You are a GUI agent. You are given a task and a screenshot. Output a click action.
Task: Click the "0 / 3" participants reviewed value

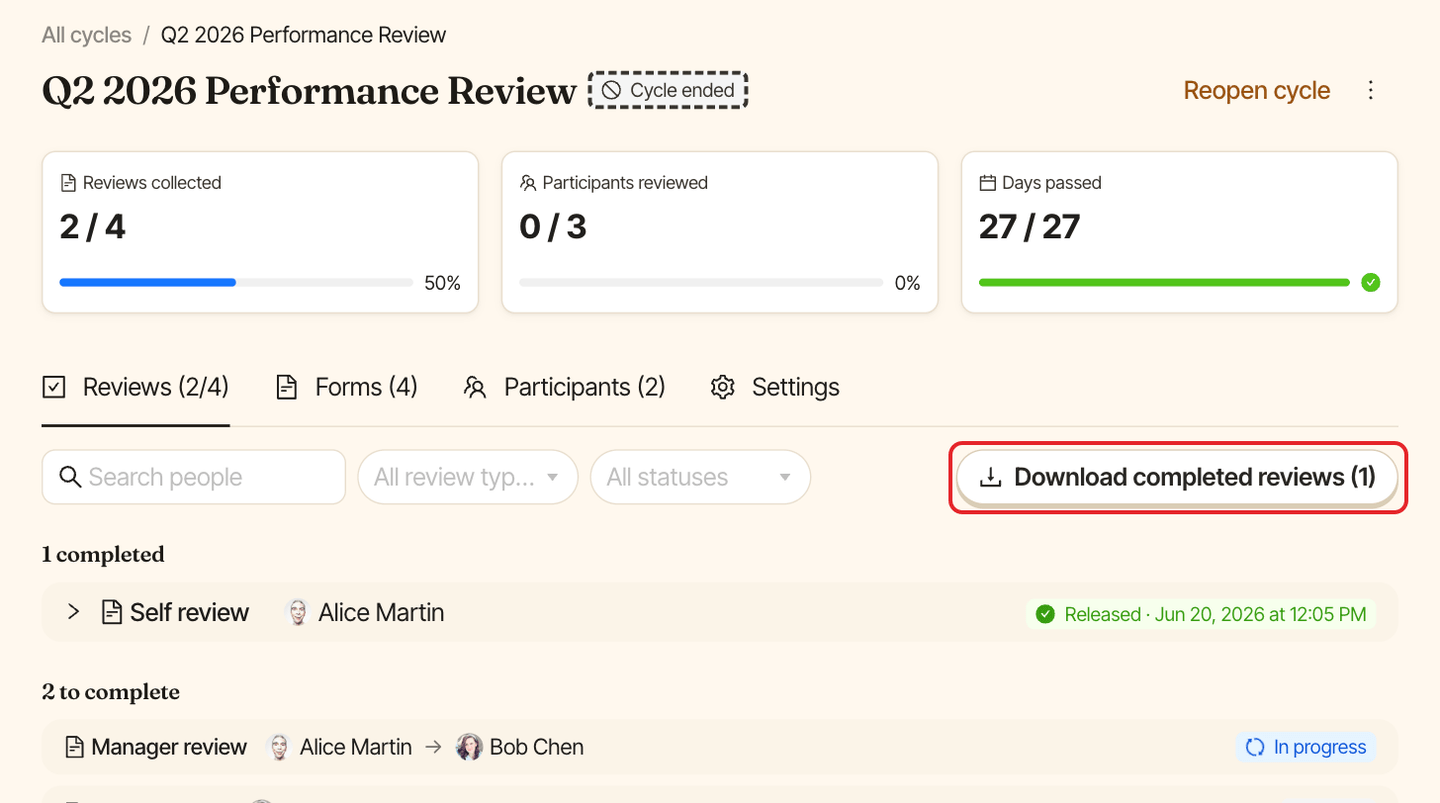[553, 227]
